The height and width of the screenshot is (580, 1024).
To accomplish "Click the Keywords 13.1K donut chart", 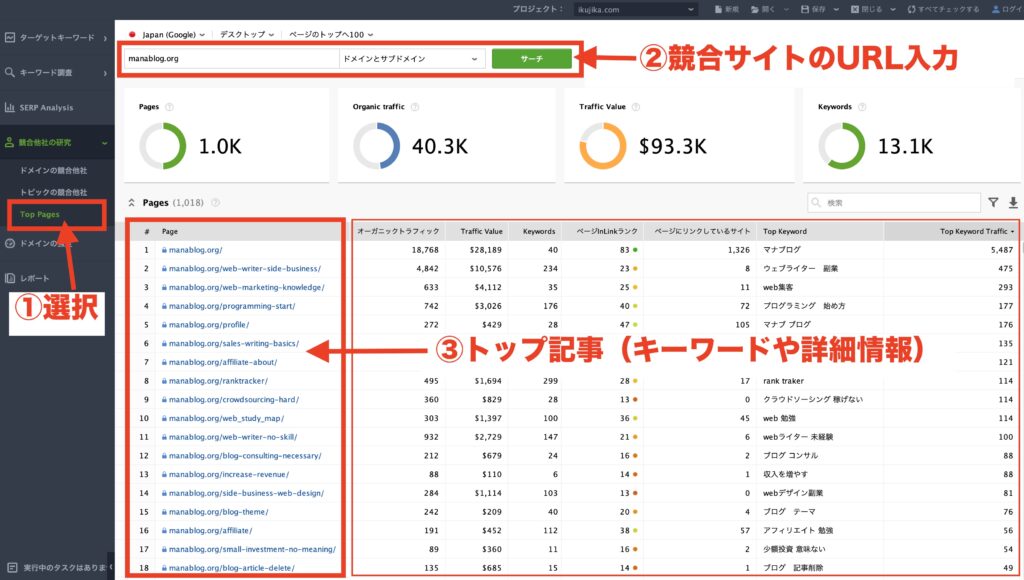I will pos(842,146).
